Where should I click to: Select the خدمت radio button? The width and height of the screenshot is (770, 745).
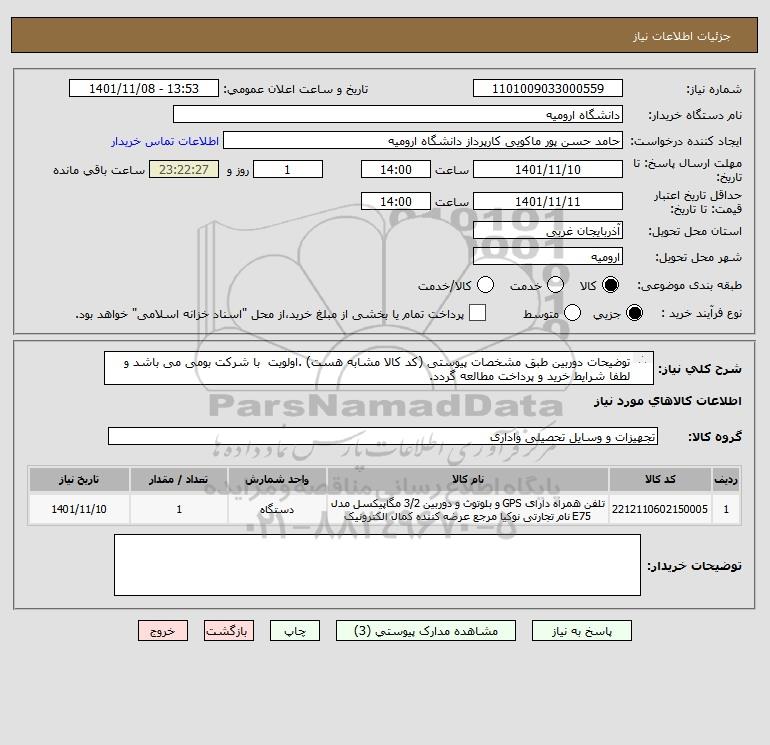coord(555,285)
